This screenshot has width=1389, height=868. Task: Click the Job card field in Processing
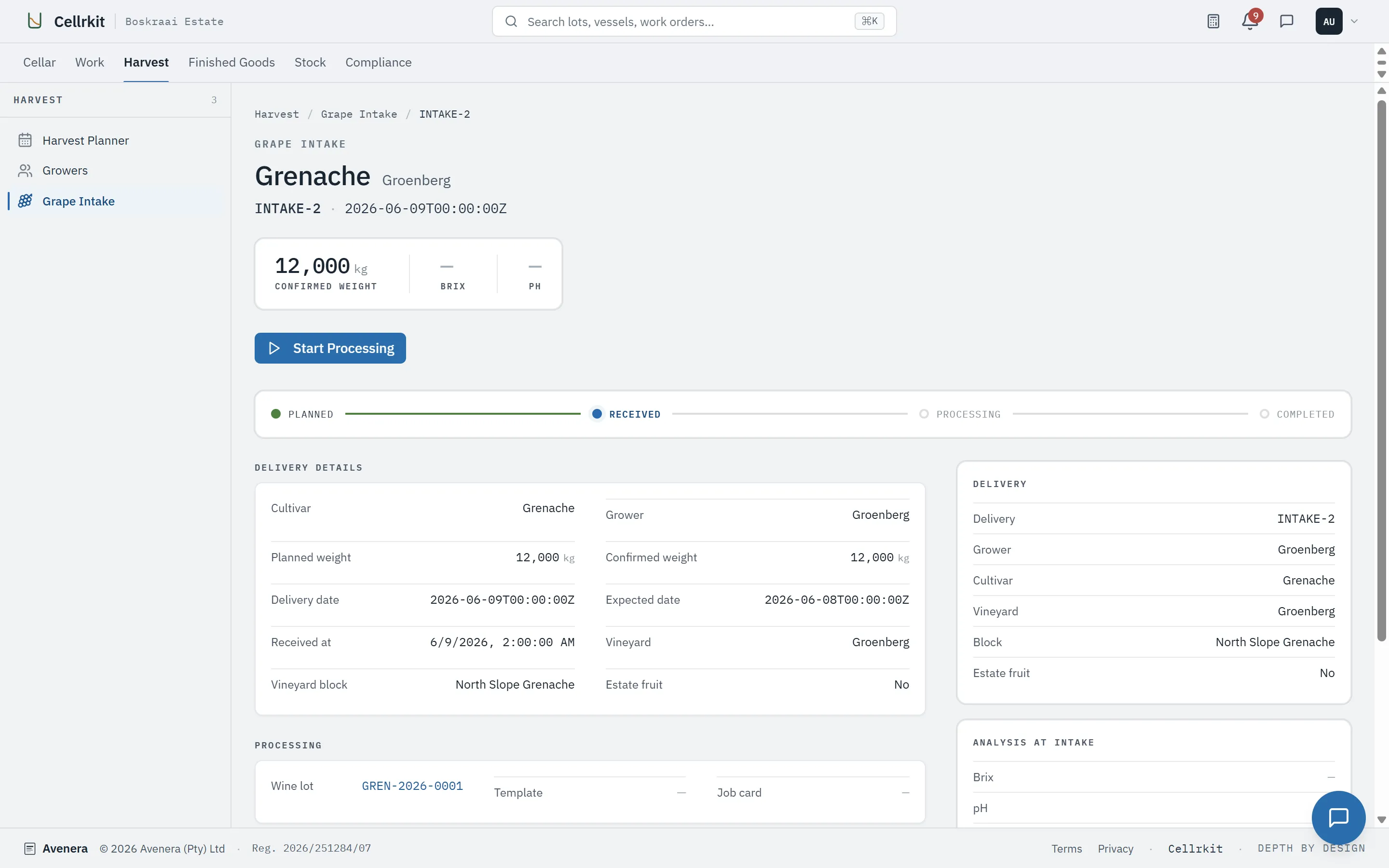click(813, 792)
